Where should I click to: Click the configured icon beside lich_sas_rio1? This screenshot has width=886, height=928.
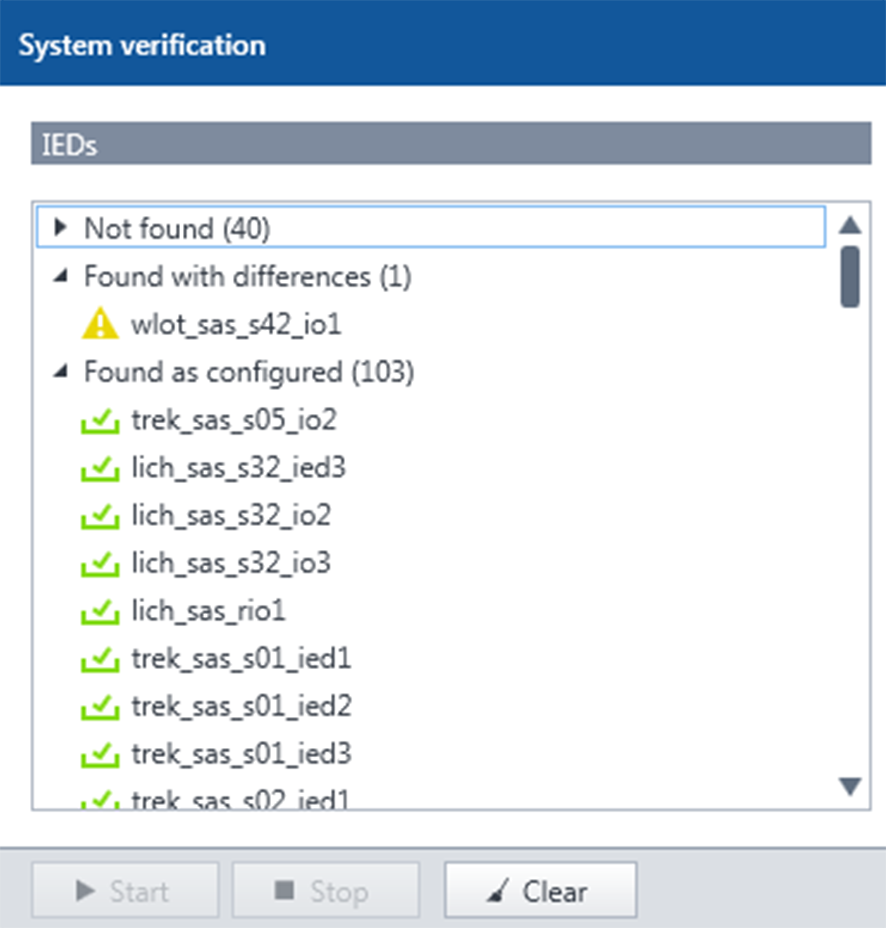(x=100, y=611)
